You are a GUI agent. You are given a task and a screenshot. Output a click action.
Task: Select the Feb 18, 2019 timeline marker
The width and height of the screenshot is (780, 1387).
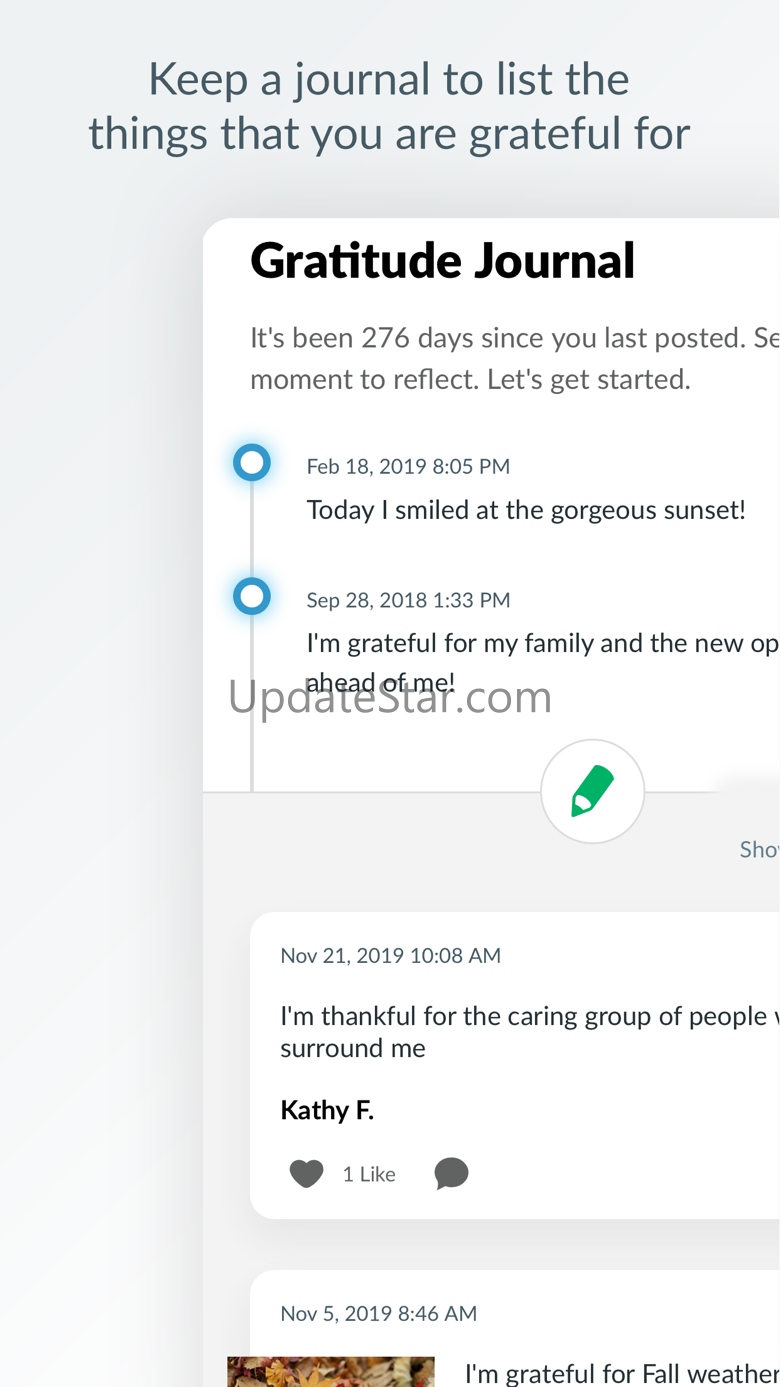pos(252,463)
